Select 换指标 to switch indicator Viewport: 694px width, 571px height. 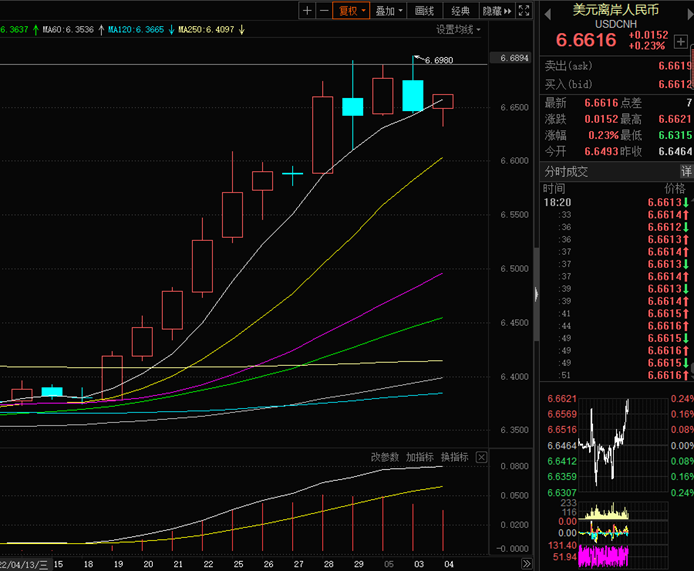pyautogui.click(x=454, y=457)
